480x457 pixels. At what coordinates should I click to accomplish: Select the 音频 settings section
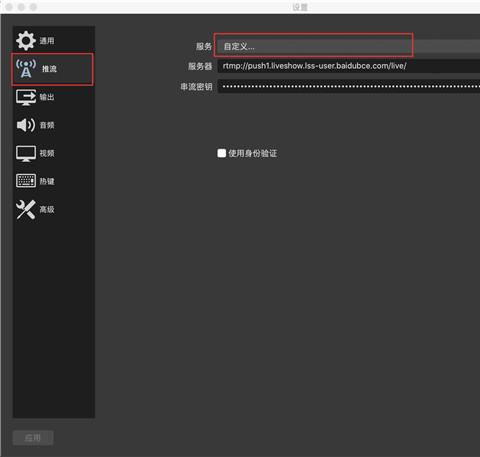(x=54, y=125)
